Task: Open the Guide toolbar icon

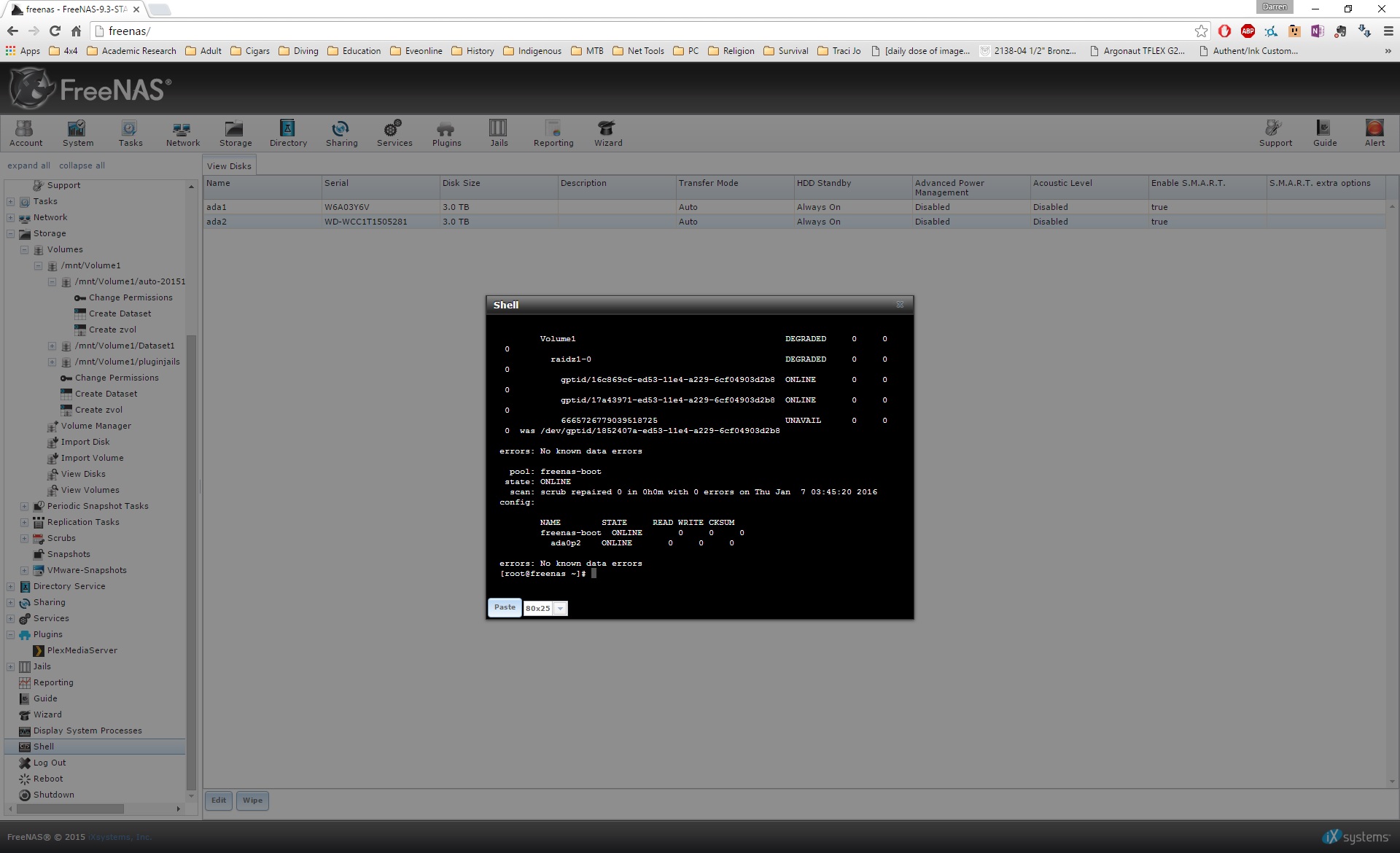Action: coord(1324,133)
